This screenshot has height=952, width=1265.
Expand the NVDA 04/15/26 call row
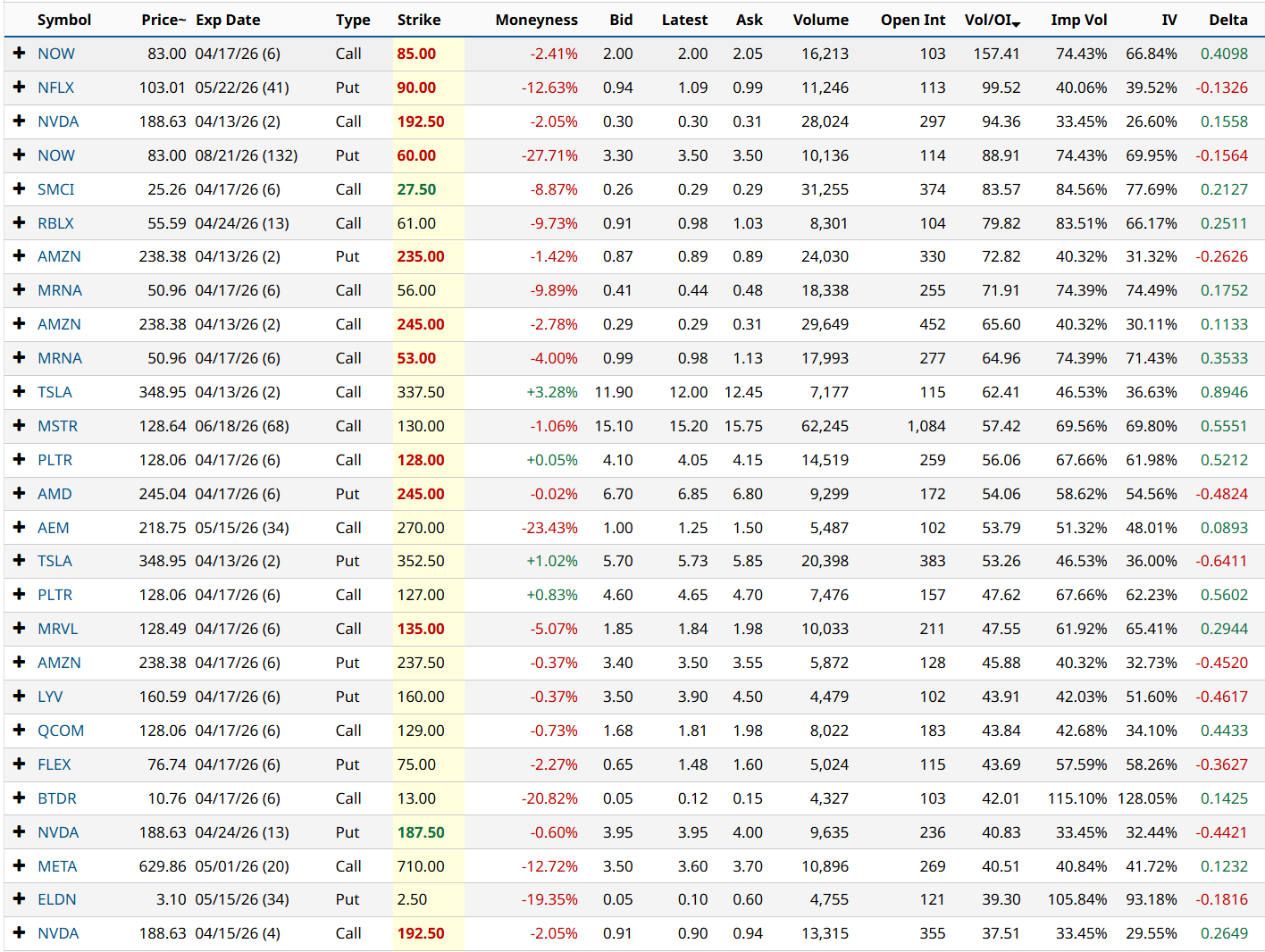click(x=19, y=933)
